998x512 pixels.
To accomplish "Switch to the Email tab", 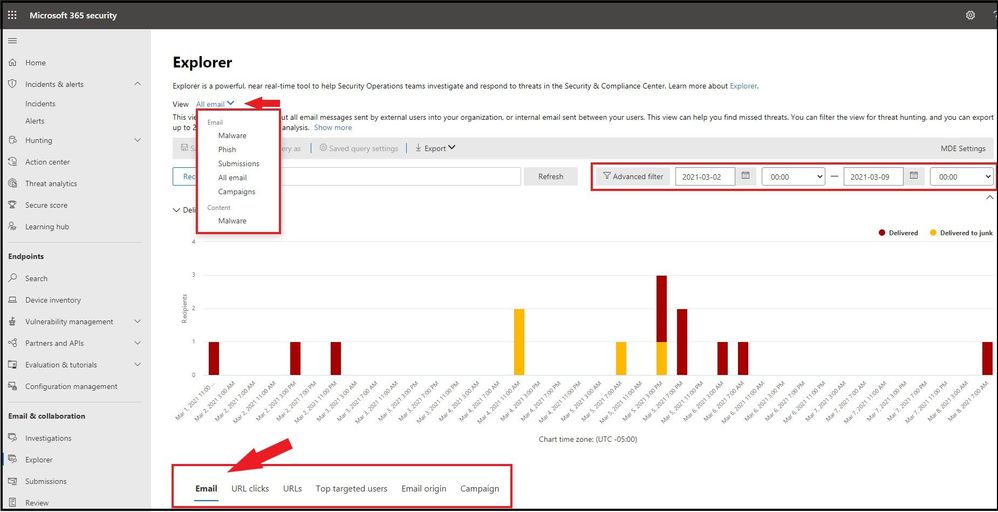I will click(x=206, y=489).
